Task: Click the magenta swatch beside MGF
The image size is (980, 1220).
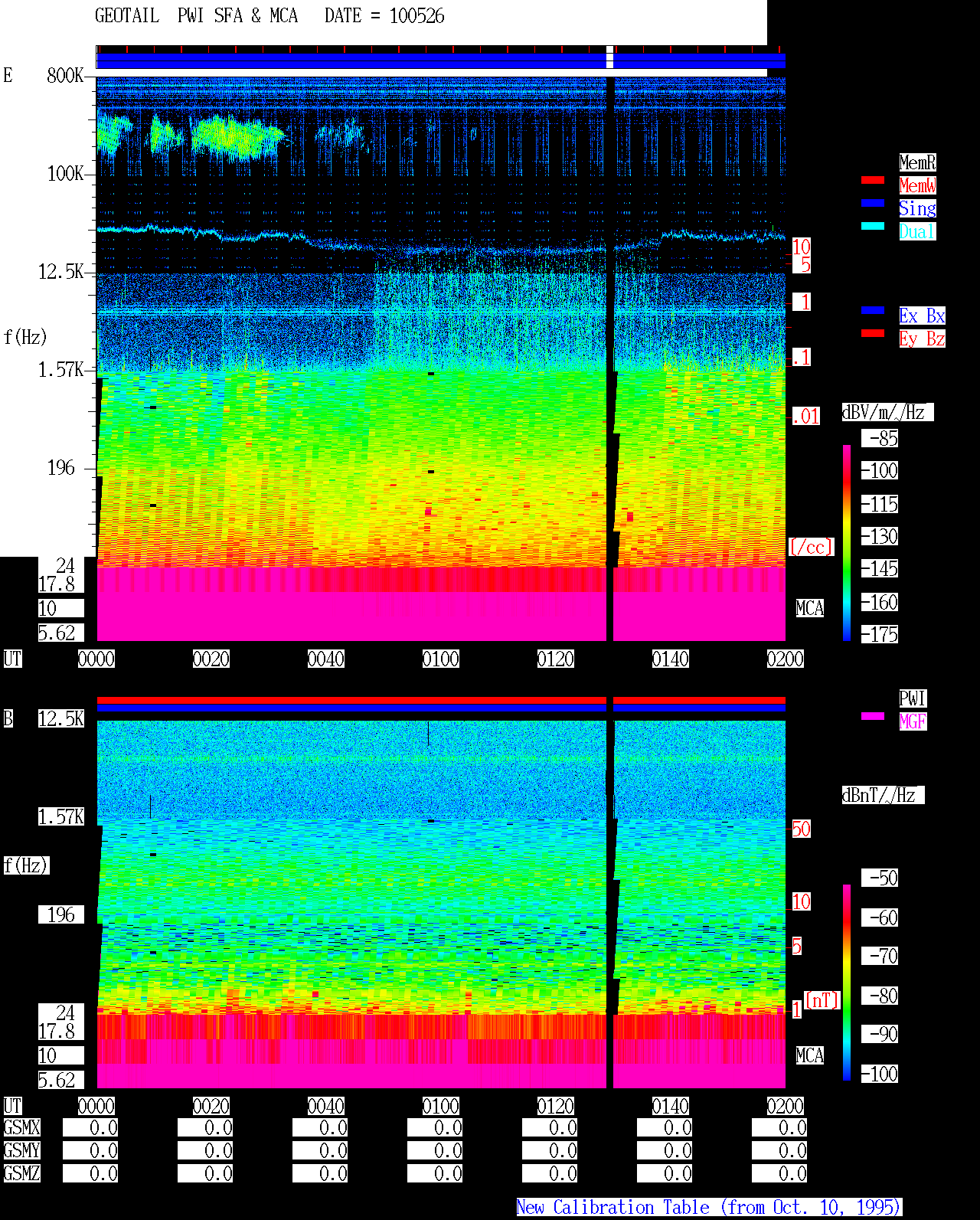Action: click(873, 716)
